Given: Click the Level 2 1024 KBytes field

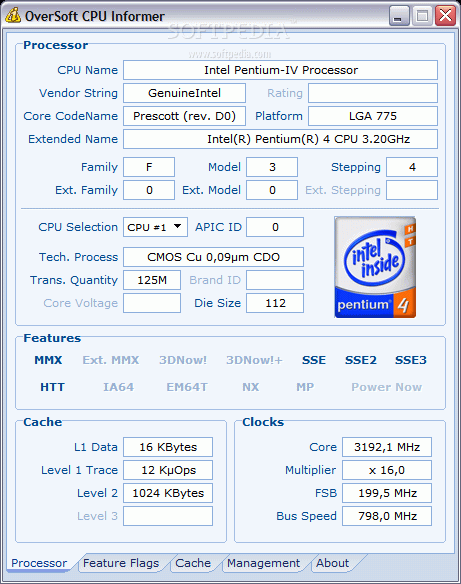Looking at the screenshot, I should 168,493.
